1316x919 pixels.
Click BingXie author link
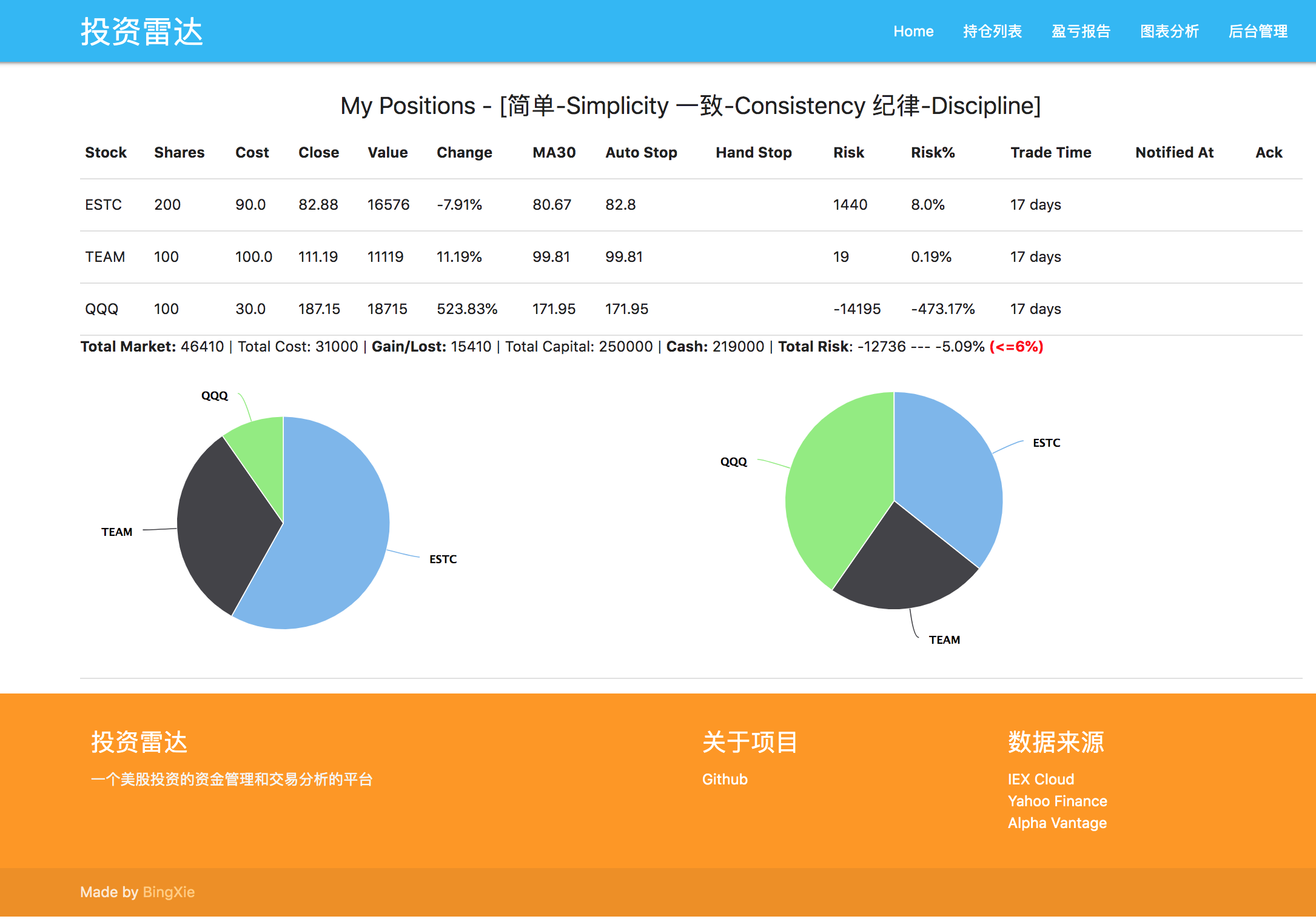pos(169,892)
